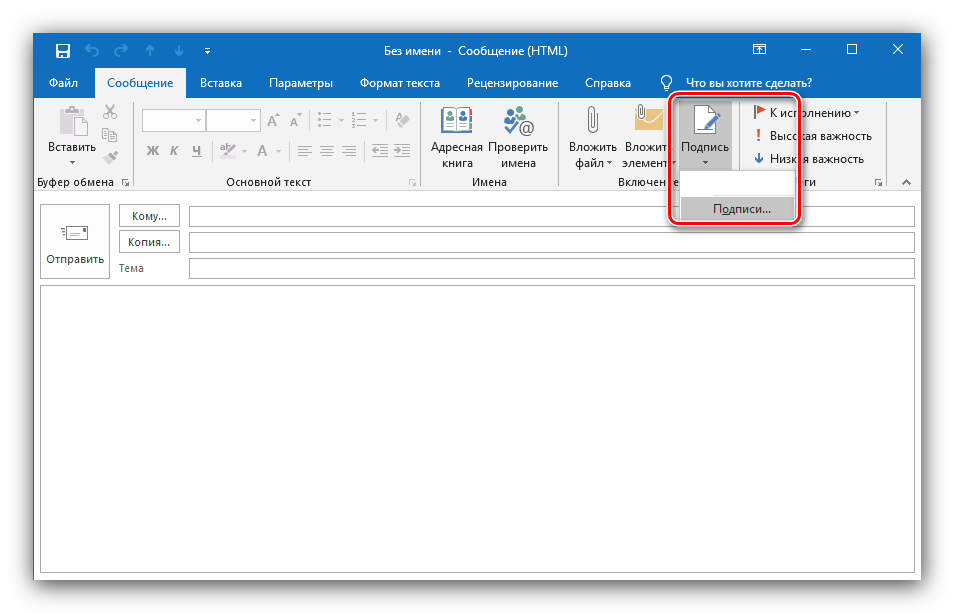Open the font name combo box

point(174,121)
